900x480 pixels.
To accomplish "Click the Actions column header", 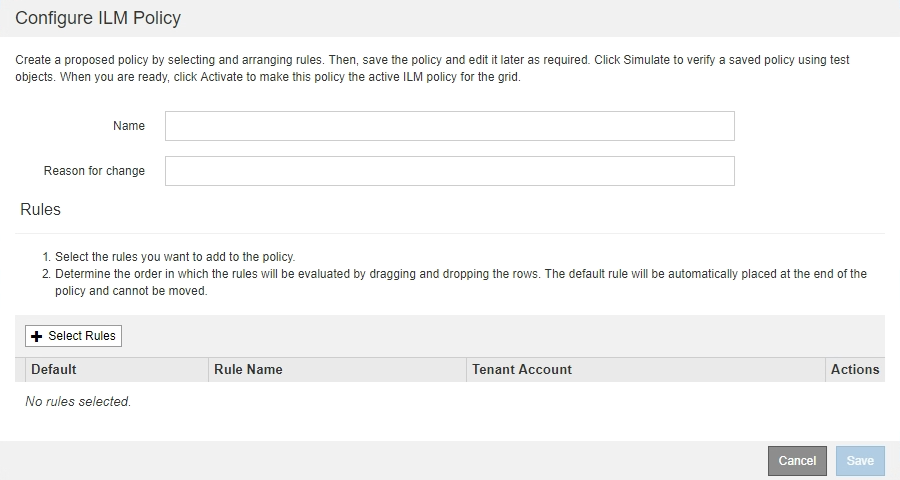I will click(x=855, y=369).
